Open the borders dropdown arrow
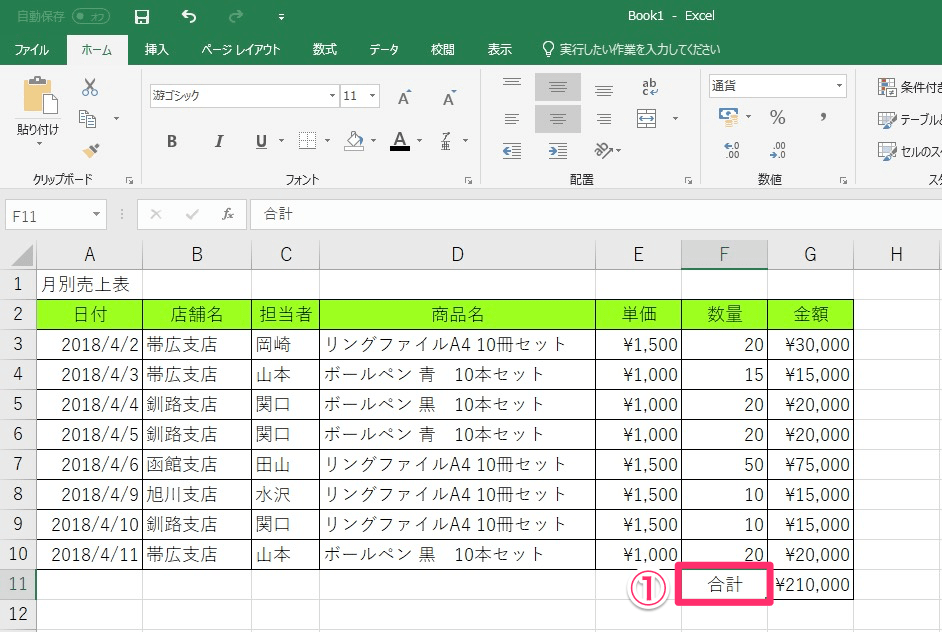The height and width of the screenshot is (632, 942). (x=327, y=141)
